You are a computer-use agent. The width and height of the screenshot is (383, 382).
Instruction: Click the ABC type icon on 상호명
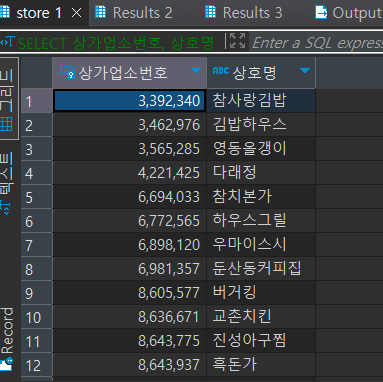point(221,70)
